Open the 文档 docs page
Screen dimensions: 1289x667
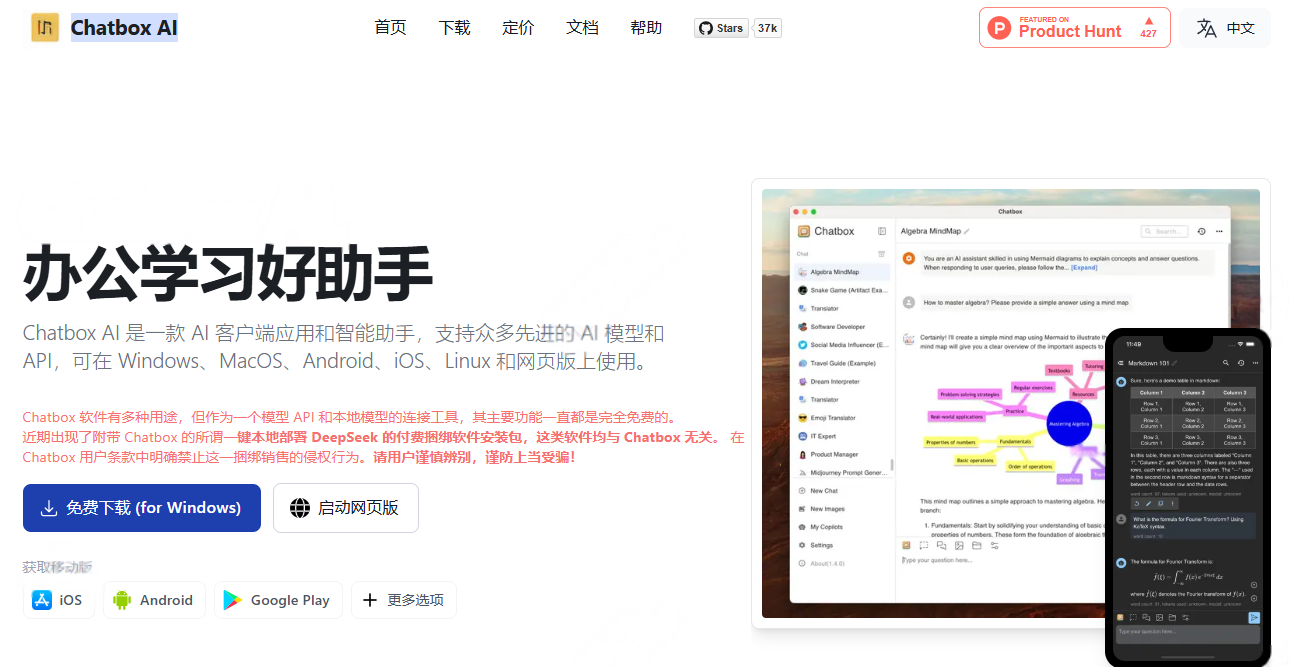click(x=582, y=27)
